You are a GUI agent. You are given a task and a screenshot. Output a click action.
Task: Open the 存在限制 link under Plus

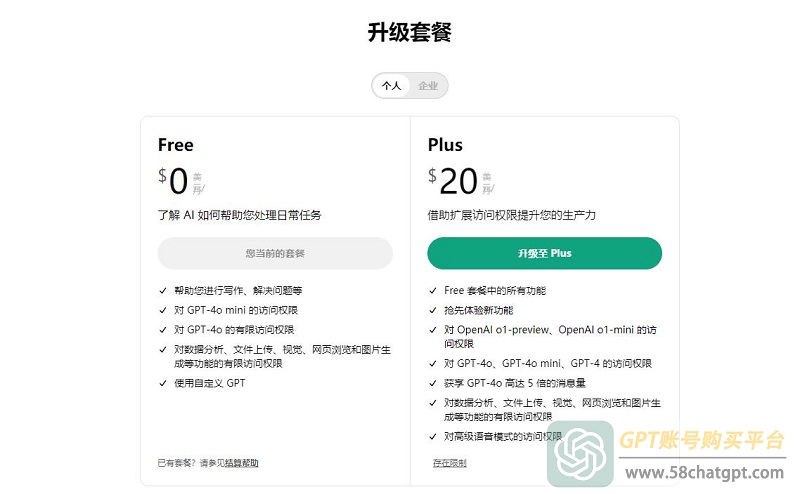tap(449, 463)
